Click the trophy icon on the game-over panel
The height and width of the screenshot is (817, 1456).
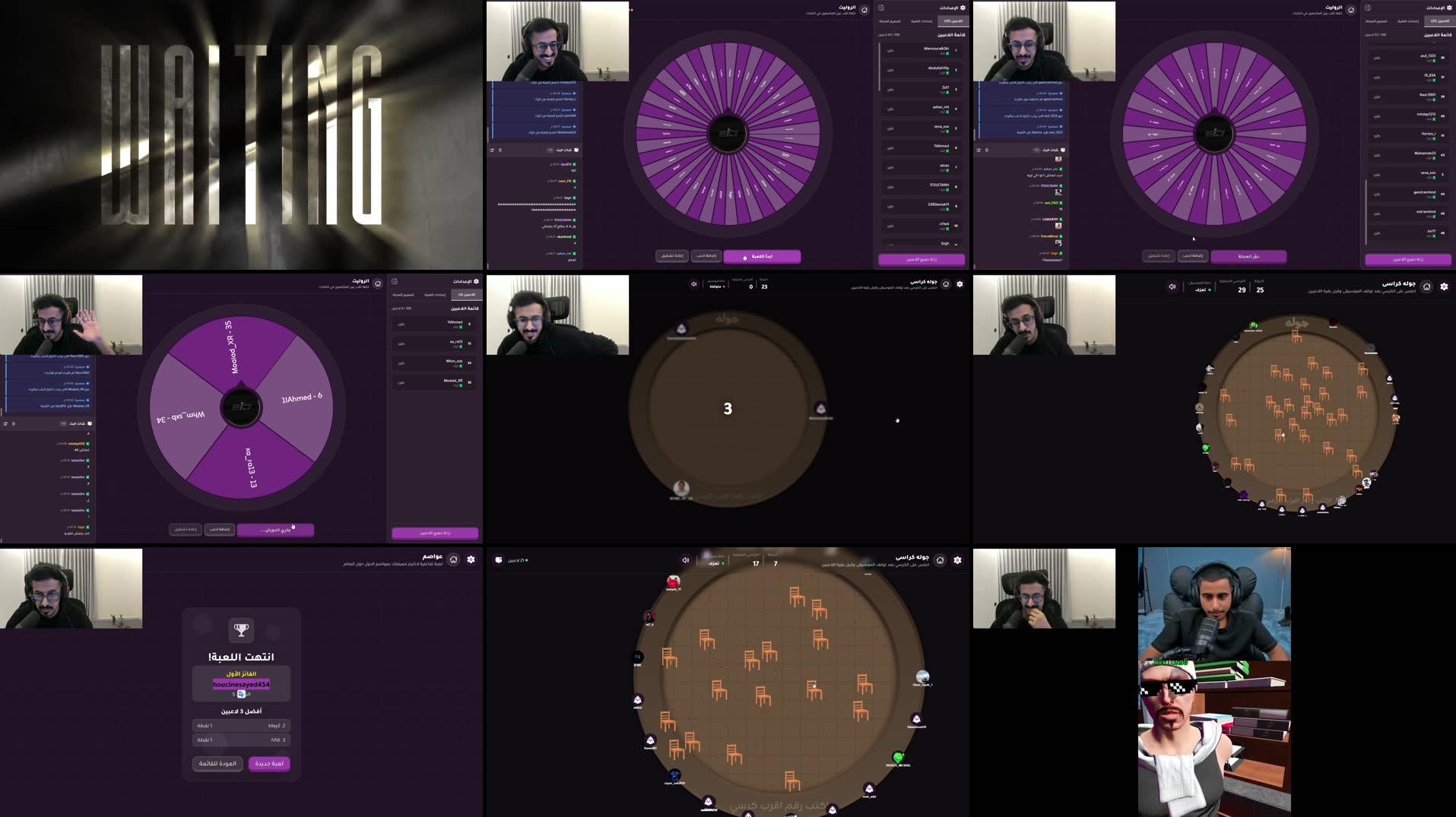(x=242, y=628)
